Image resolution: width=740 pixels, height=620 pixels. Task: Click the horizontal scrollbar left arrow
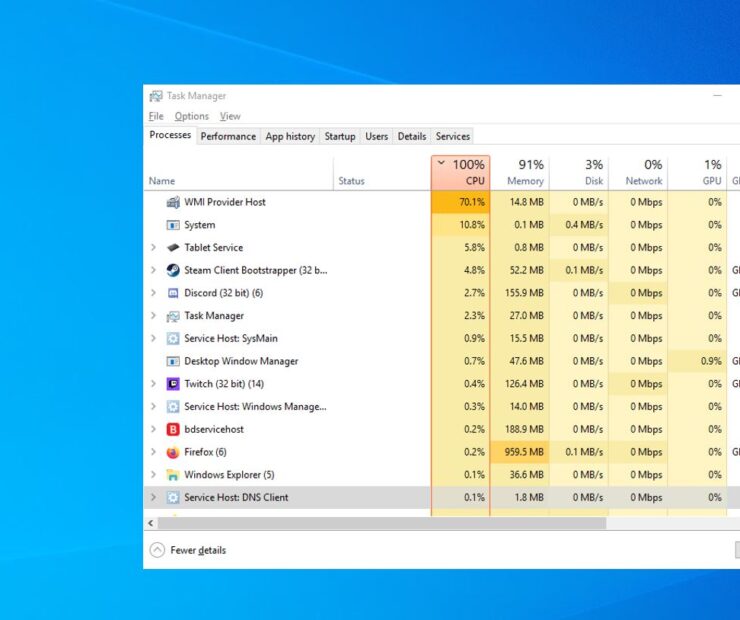[x=151, y=523]
